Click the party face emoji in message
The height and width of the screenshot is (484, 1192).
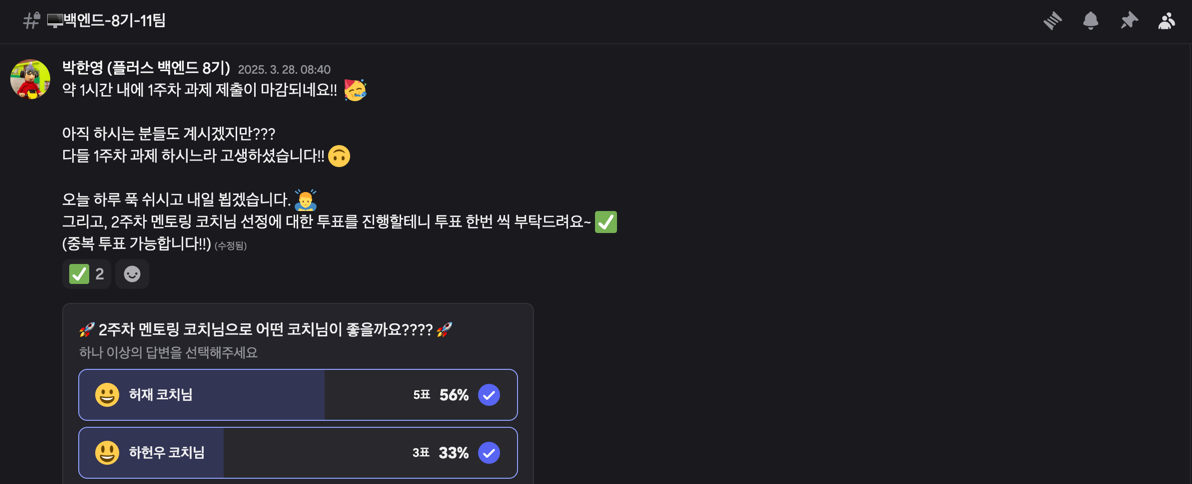(354, 90)
